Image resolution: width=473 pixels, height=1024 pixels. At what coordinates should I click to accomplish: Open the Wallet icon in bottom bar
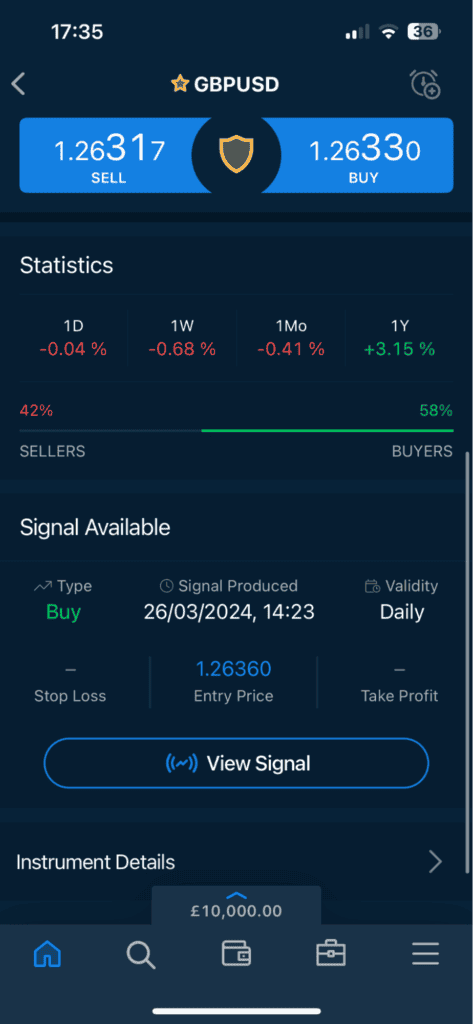(236, 954)
